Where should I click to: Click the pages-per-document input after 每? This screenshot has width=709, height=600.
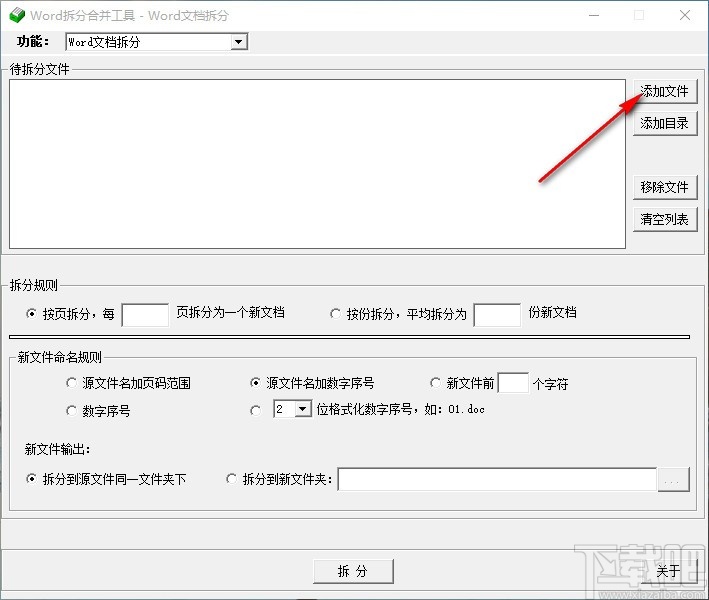click(145, 315)
